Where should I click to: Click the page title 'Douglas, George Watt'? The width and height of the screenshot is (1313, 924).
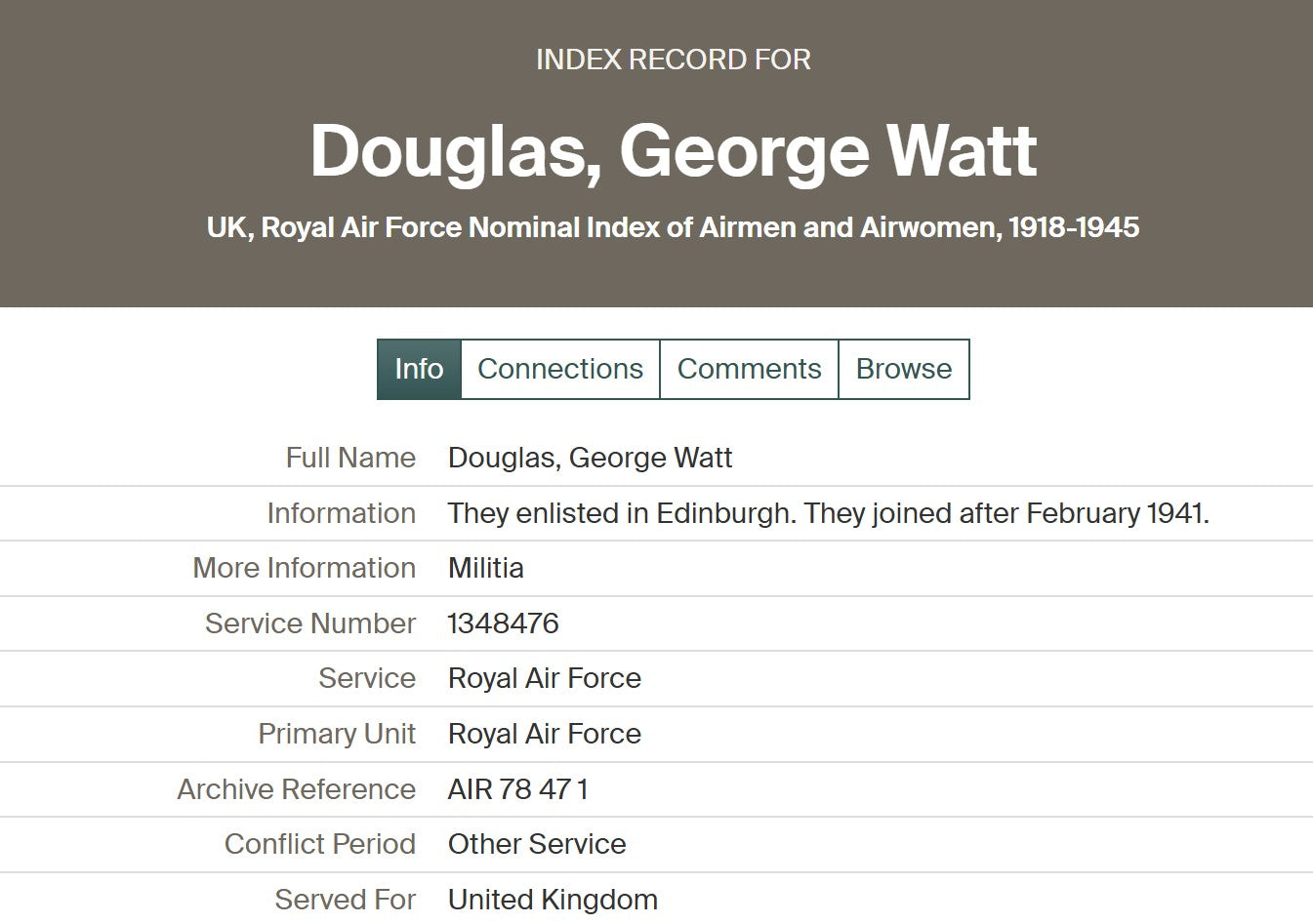[674, 151]
